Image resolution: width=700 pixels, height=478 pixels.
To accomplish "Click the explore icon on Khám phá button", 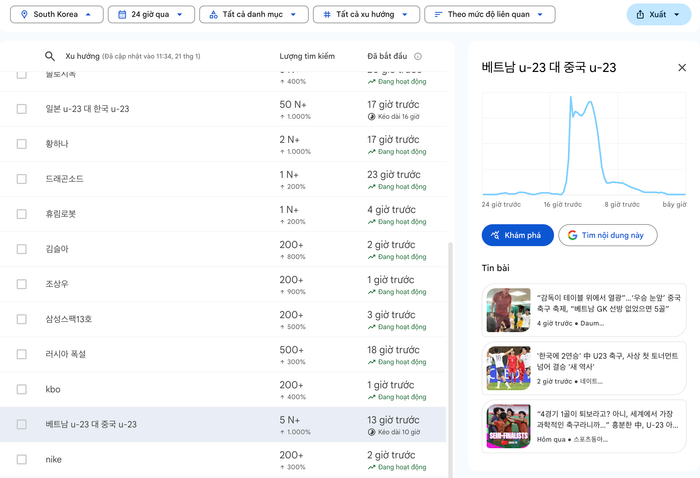I will tap(494, 235).
